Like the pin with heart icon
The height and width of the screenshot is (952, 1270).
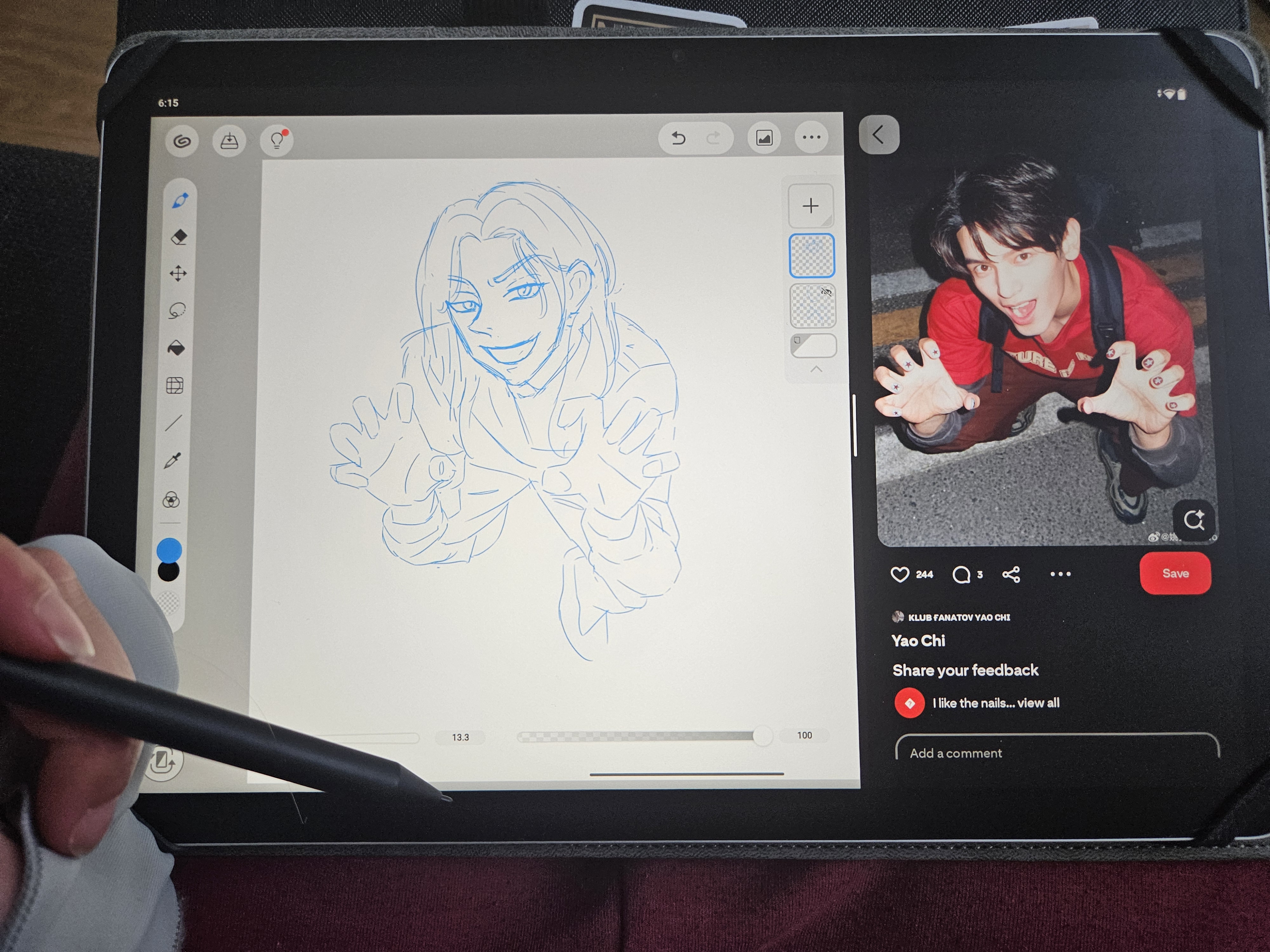900,574
